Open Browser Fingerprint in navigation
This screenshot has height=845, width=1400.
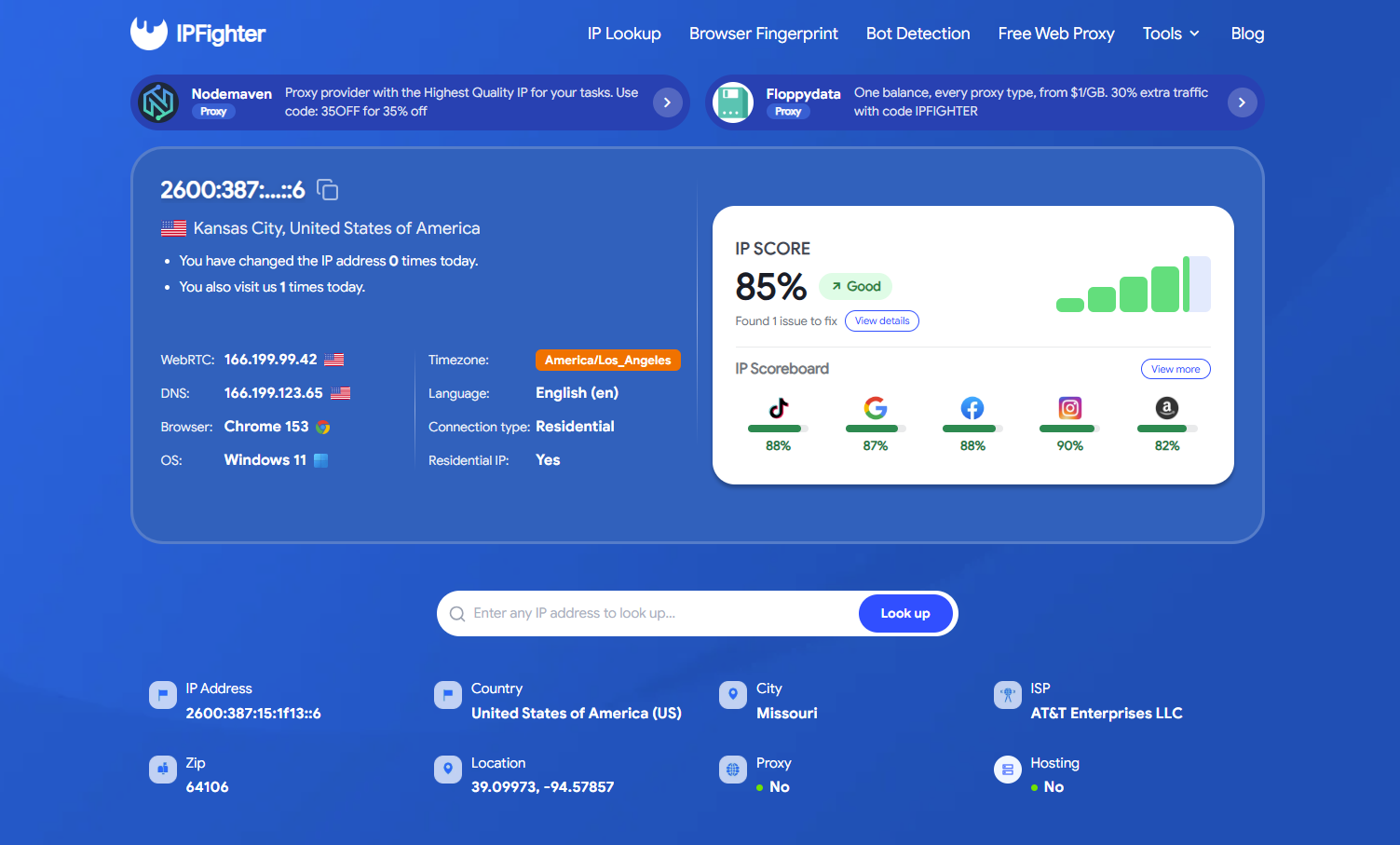pos(764,34)
